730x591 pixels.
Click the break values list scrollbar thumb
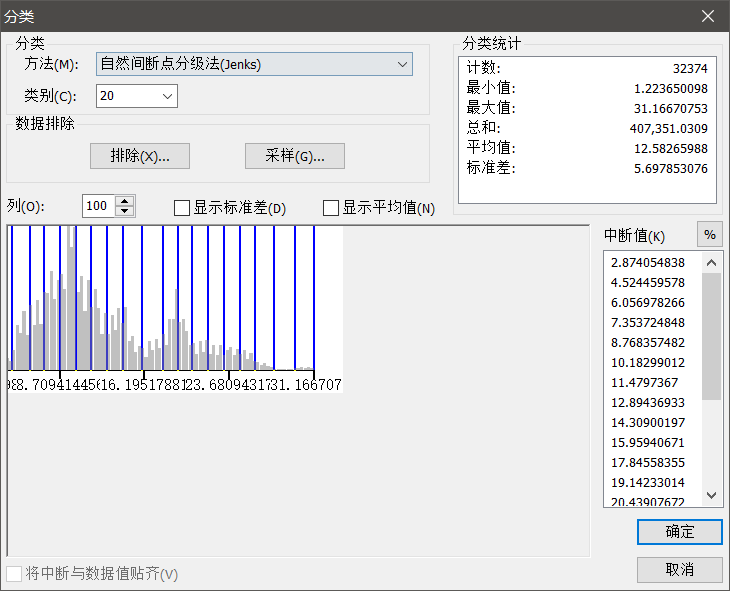coord(711,336)
